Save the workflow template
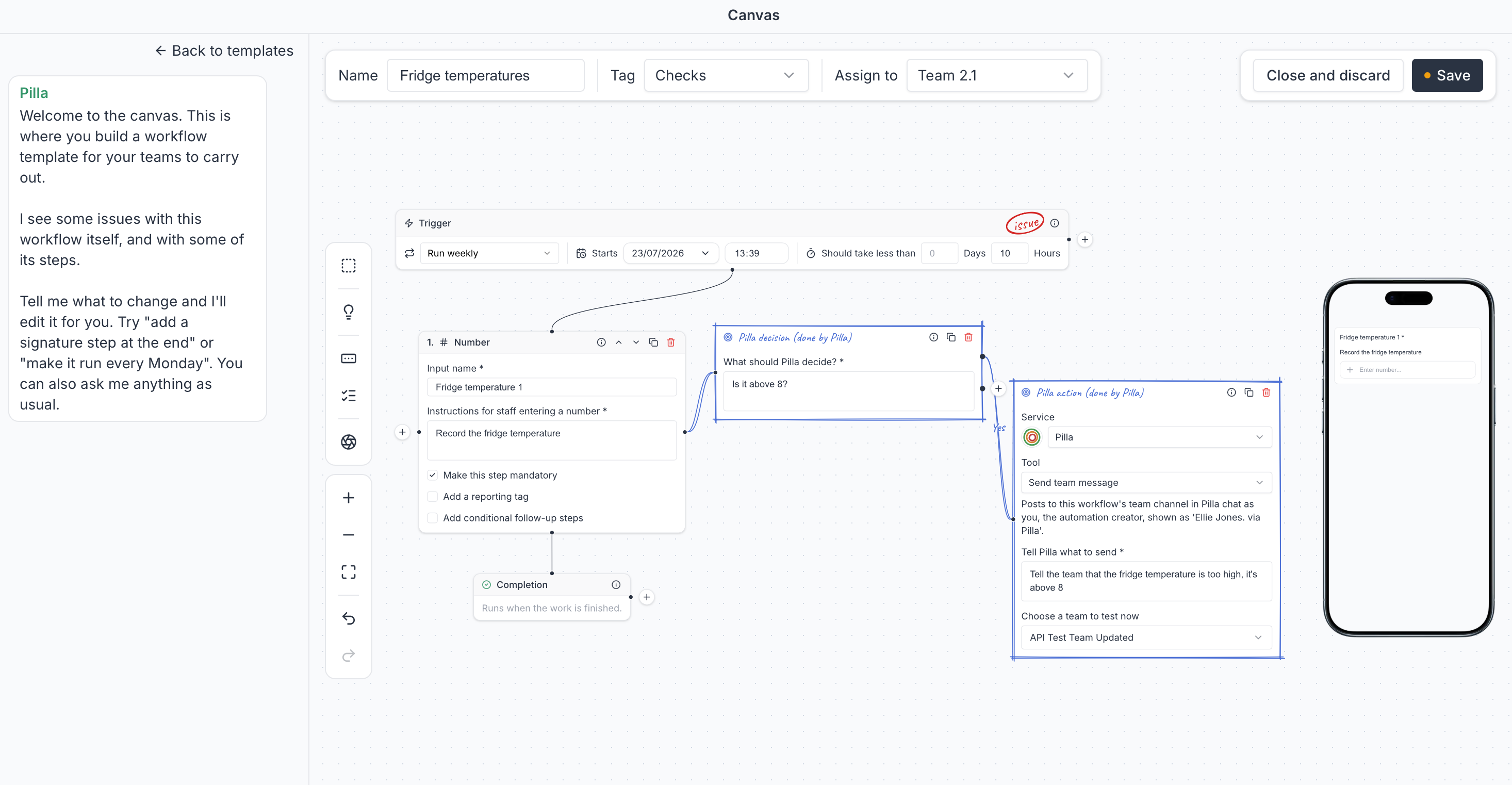 (1447, 75)
